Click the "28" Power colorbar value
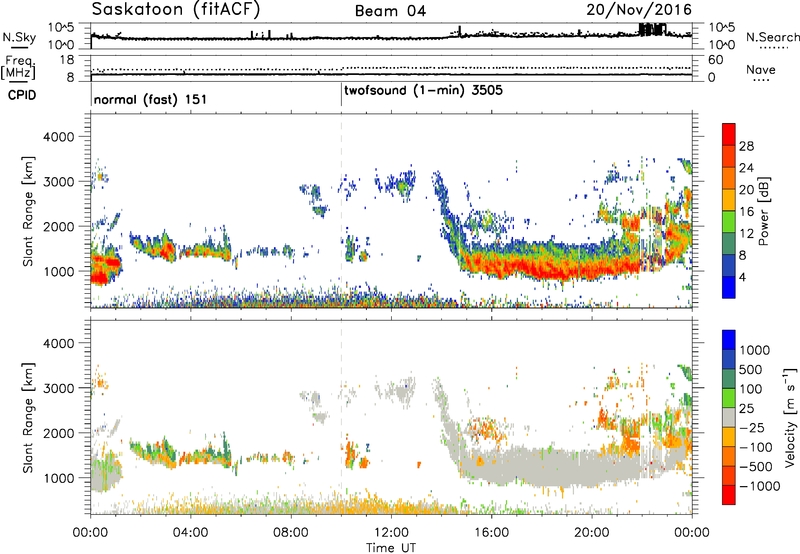The image size is (800, 554). pyautogui.click(x=746, y=146)
